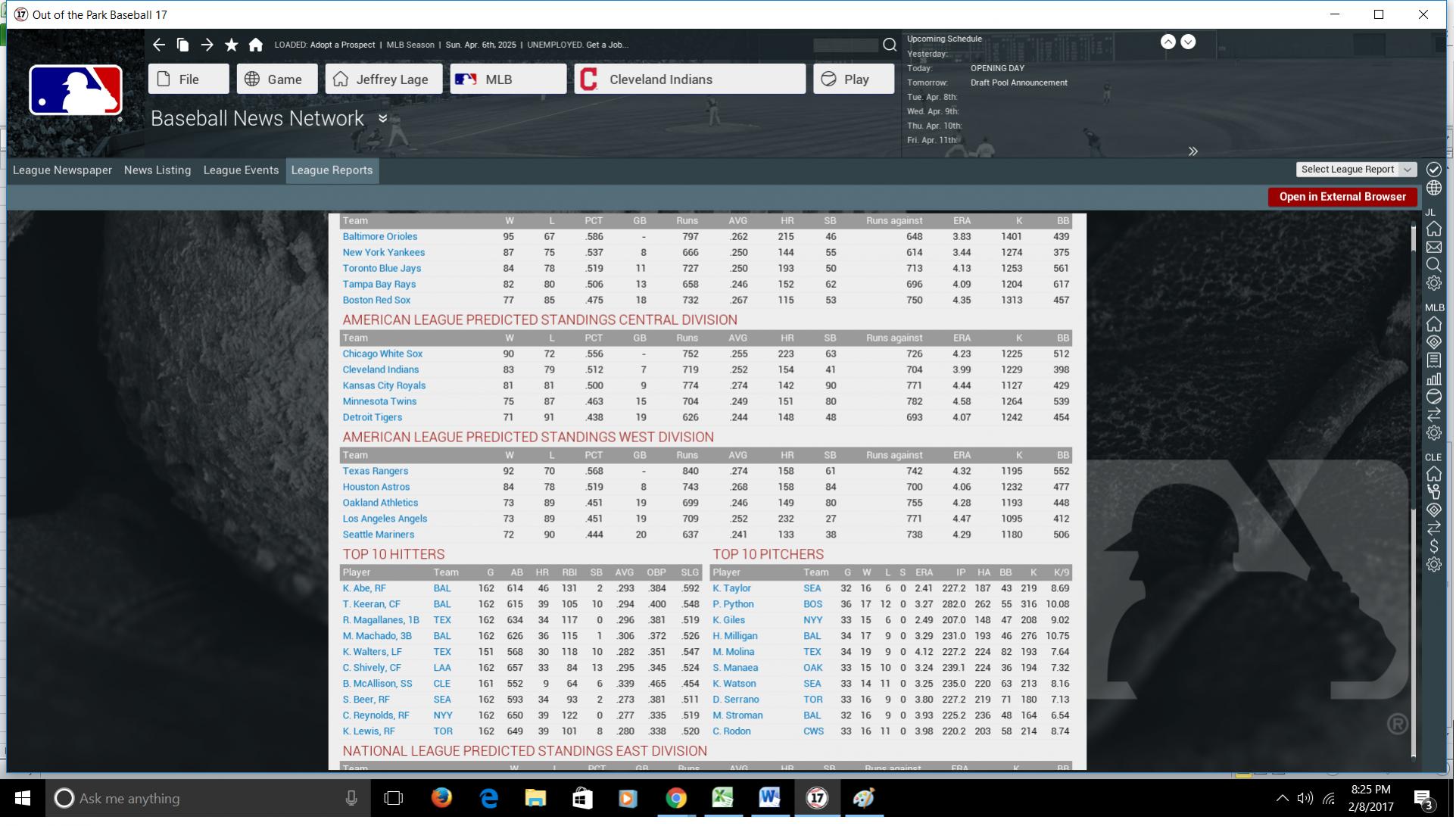Open player B. McAllison, SS link
1456x826 pixels.
(x=377, y=684)
